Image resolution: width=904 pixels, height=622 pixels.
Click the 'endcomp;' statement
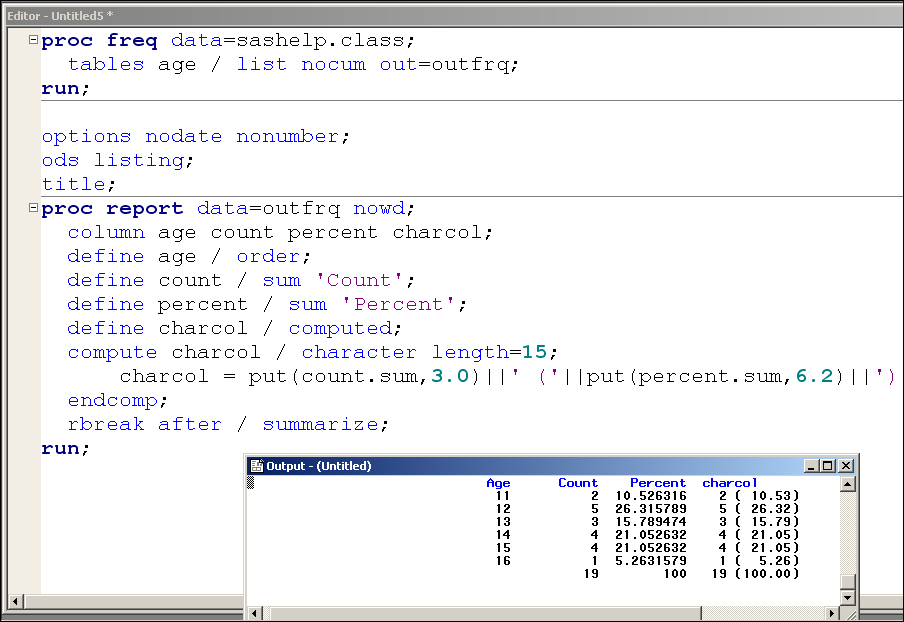(x=118, y=401)
